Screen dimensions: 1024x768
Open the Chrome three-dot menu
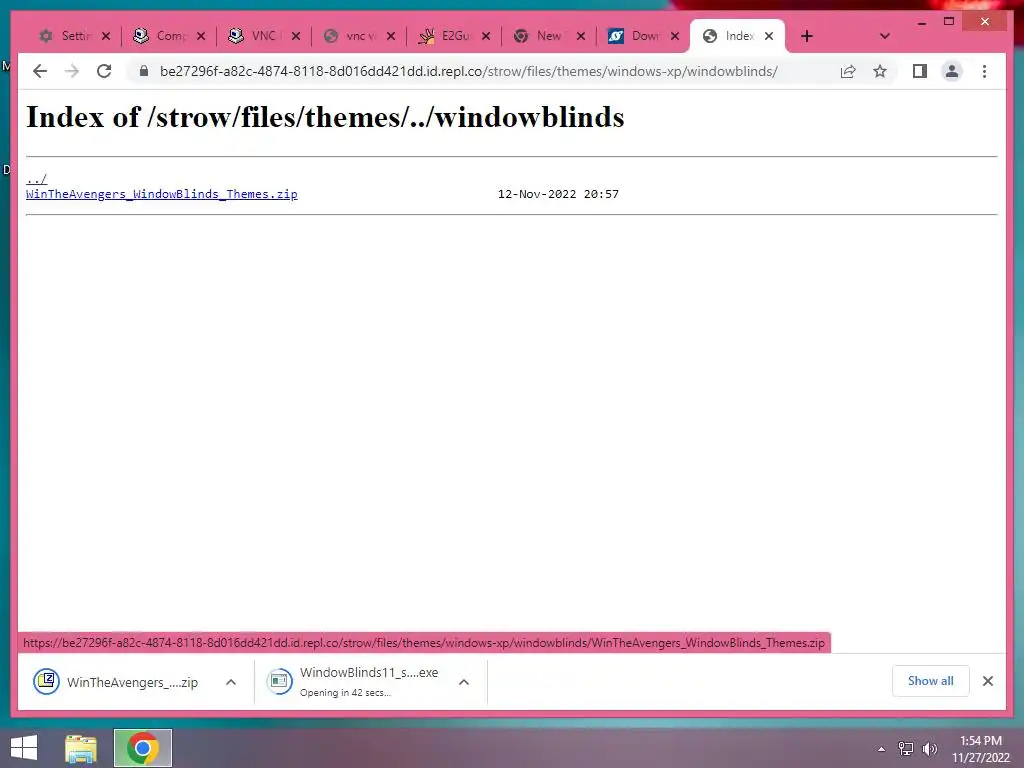click(x=984, y=71)
